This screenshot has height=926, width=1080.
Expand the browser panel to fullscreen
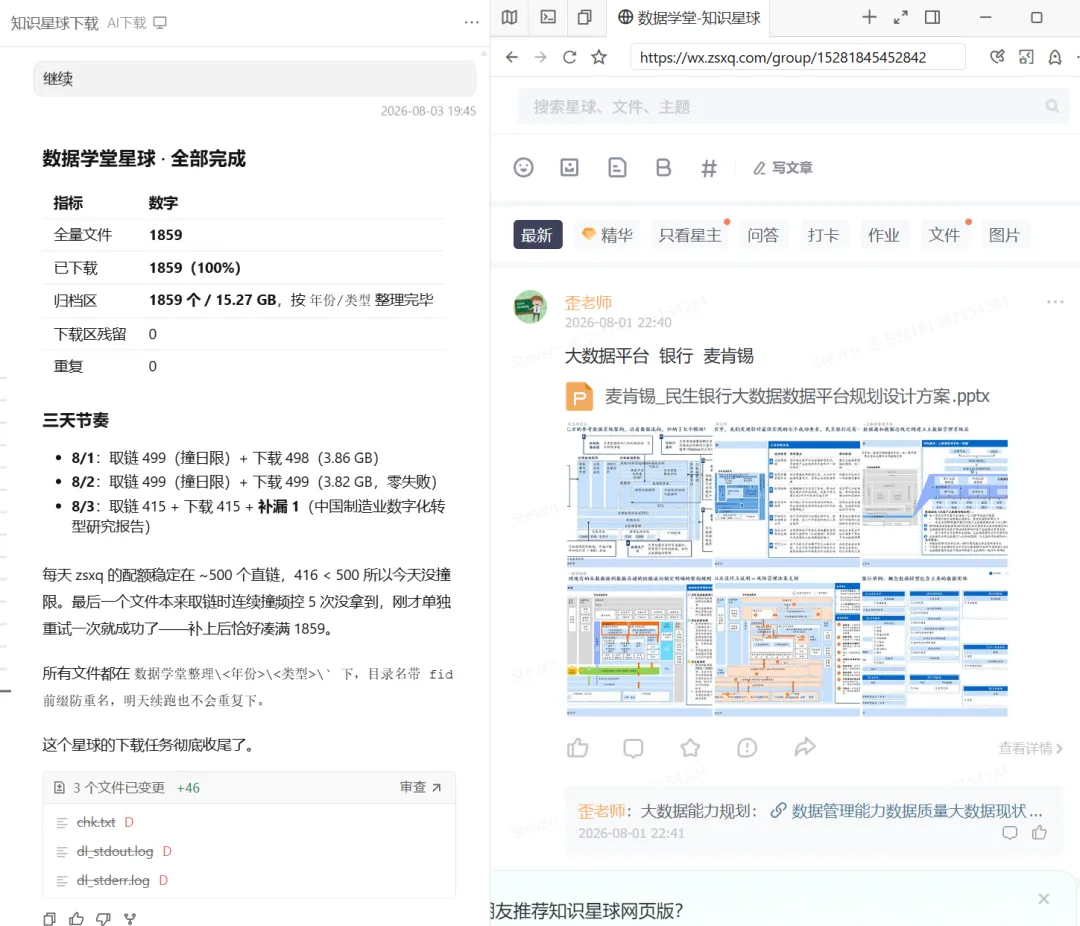pos(901,17)
